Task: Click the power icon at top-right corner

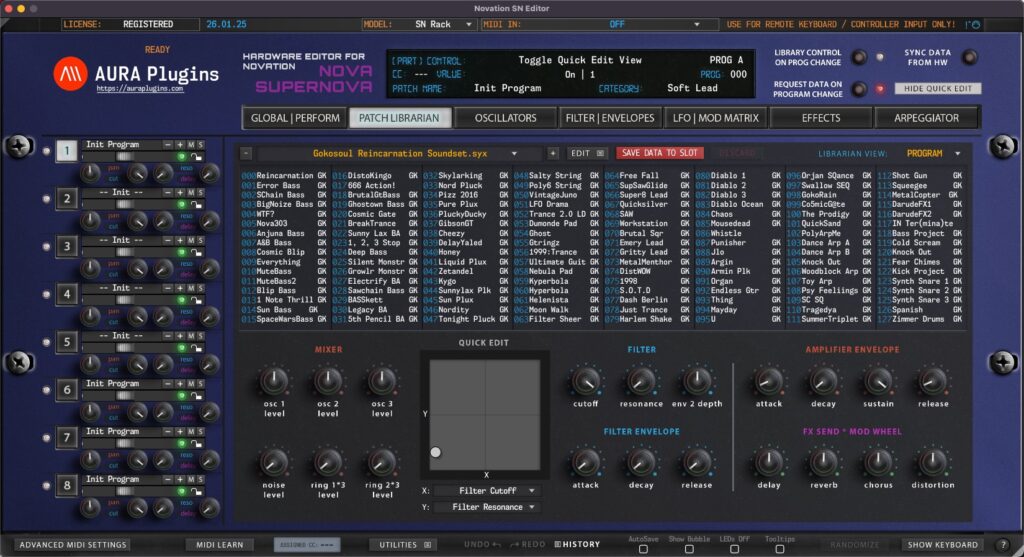Action: [x=976, y=25]
